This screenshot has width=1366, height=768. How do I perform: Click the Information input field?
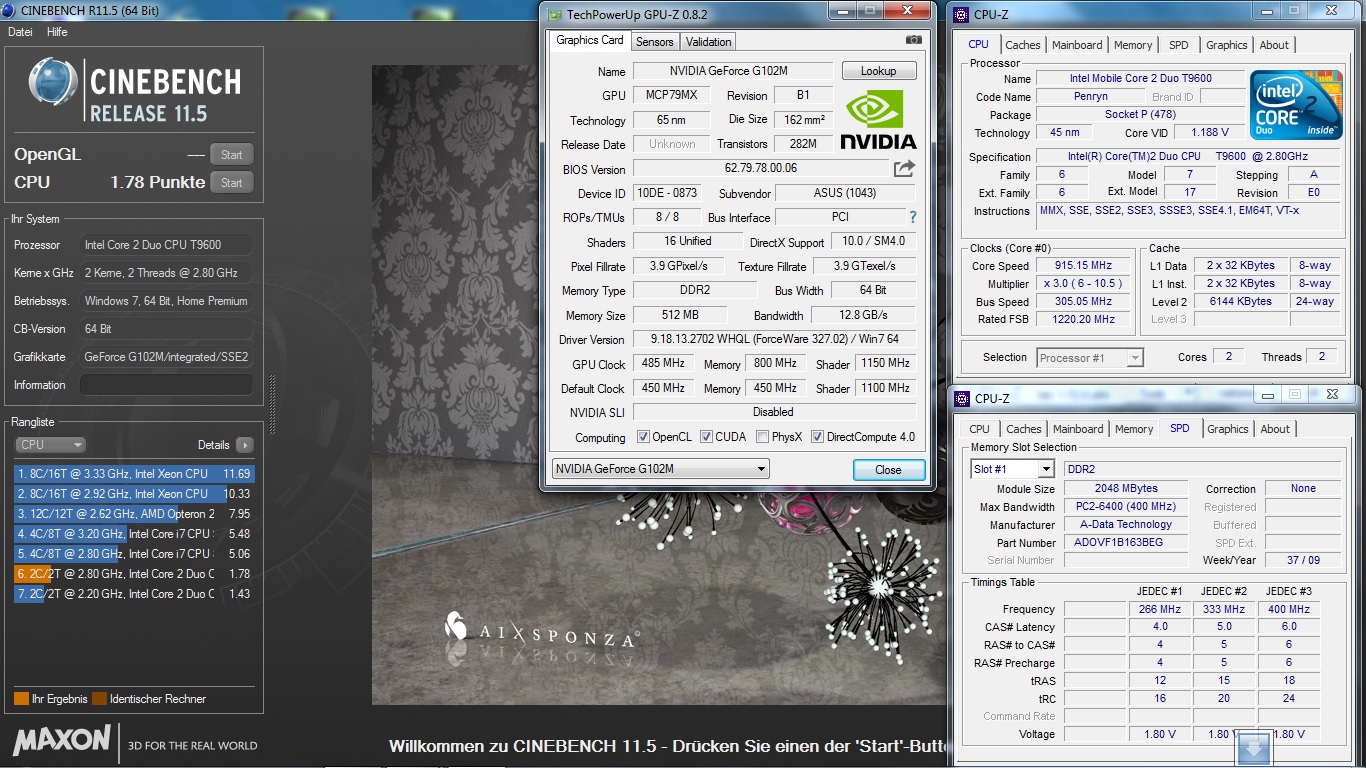pos(166,385)
